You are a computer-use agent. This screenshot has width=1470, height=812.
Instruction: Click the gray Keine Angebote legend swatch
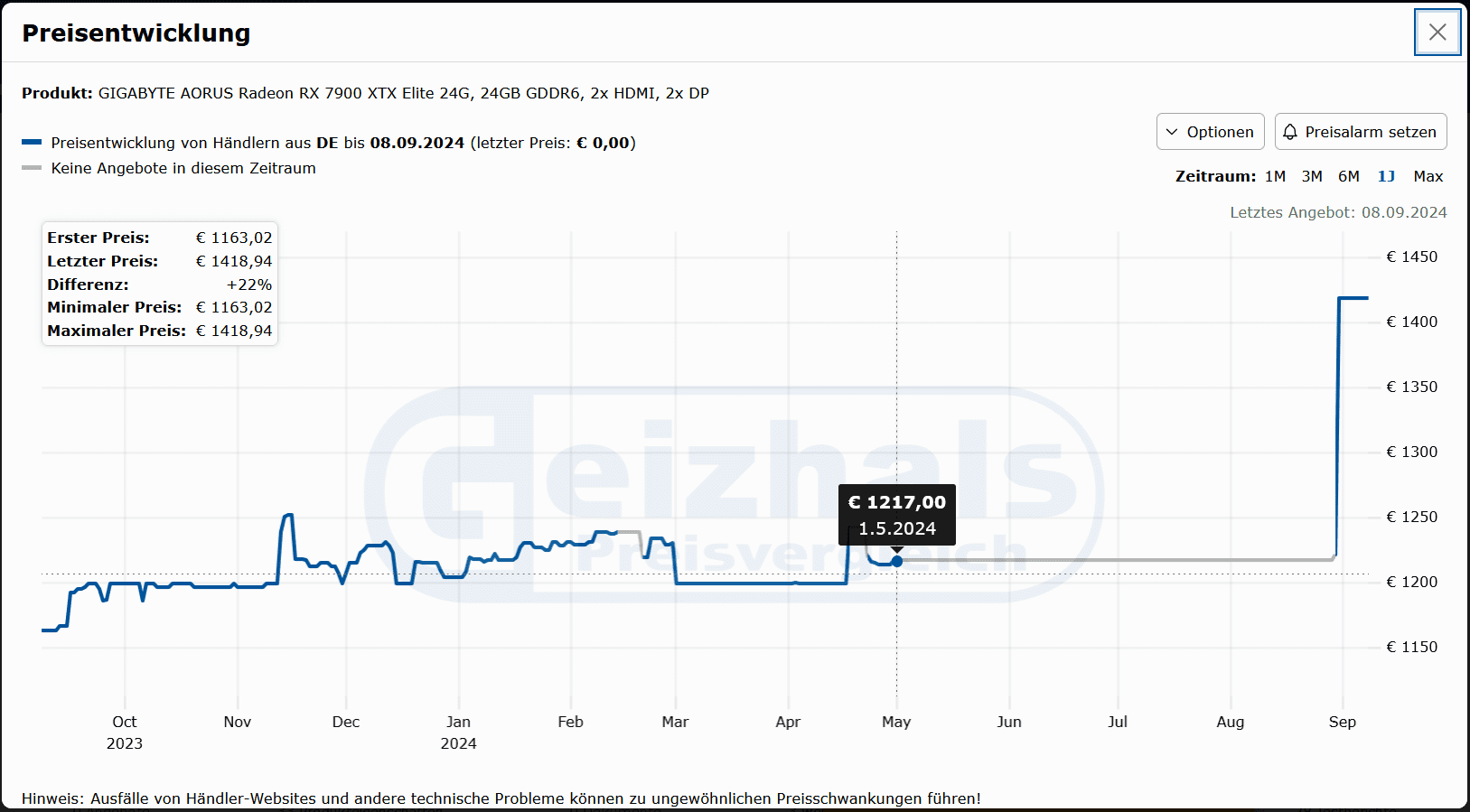pos(32,168)
